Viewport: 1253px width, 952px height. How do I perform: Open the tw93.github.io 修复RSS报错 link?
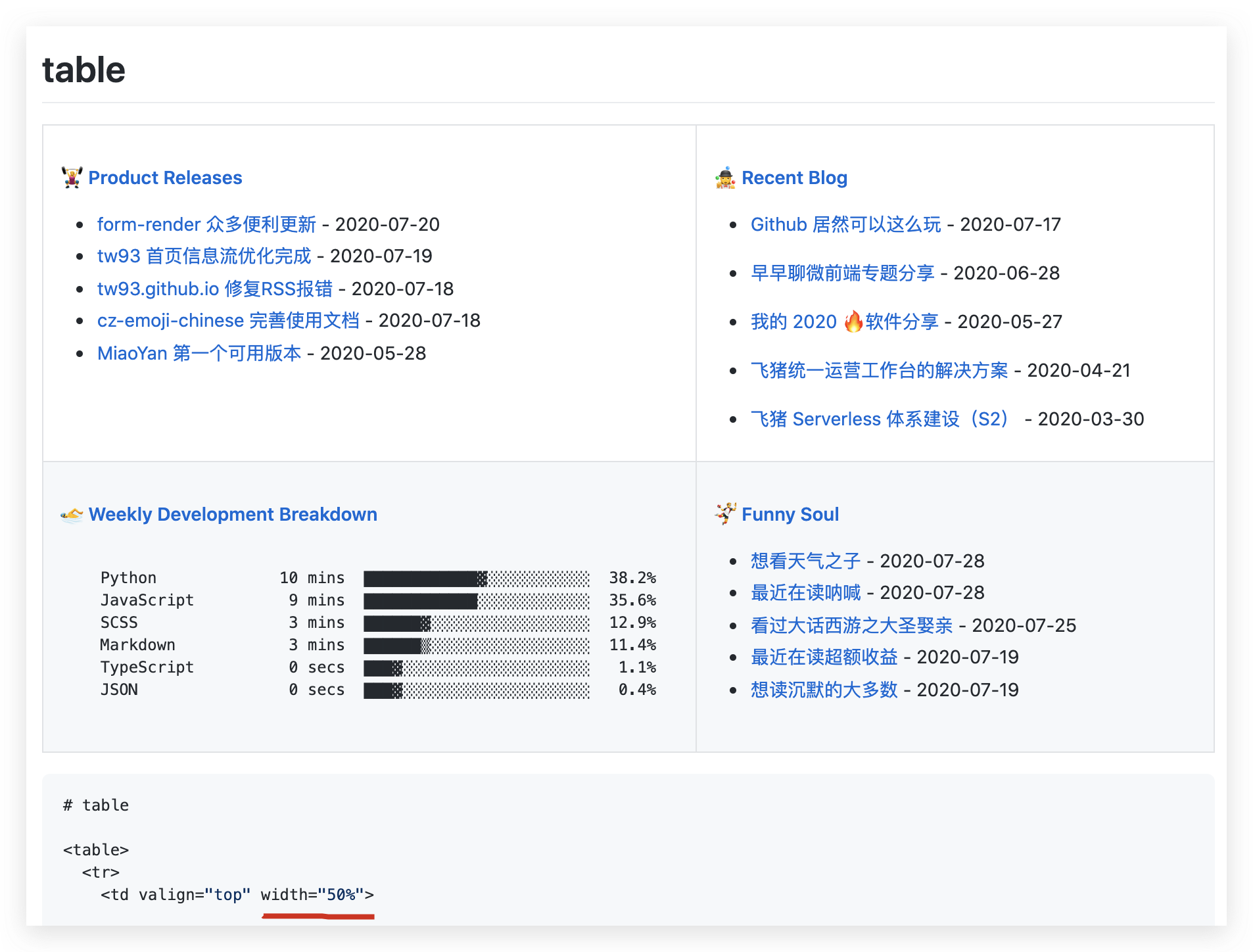click(x=214, y=289)
